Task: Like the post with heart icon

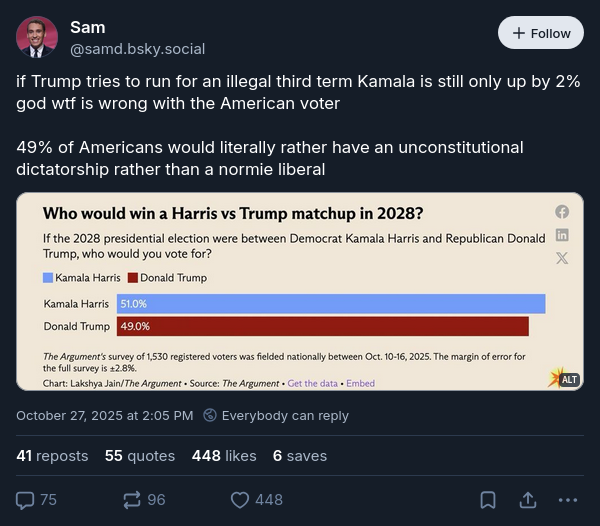Action: [240, 499]
